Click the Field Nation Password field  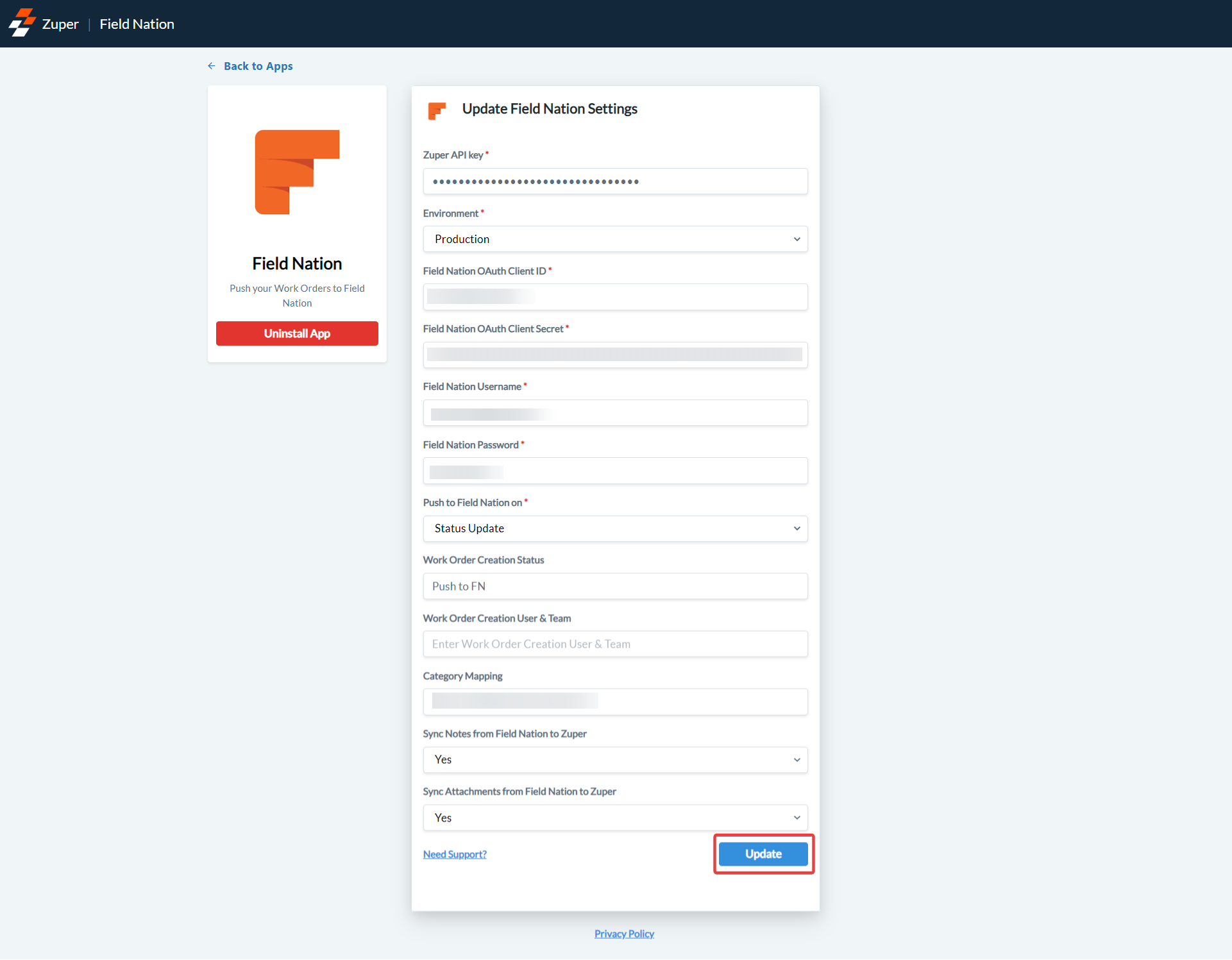point(615,471)
